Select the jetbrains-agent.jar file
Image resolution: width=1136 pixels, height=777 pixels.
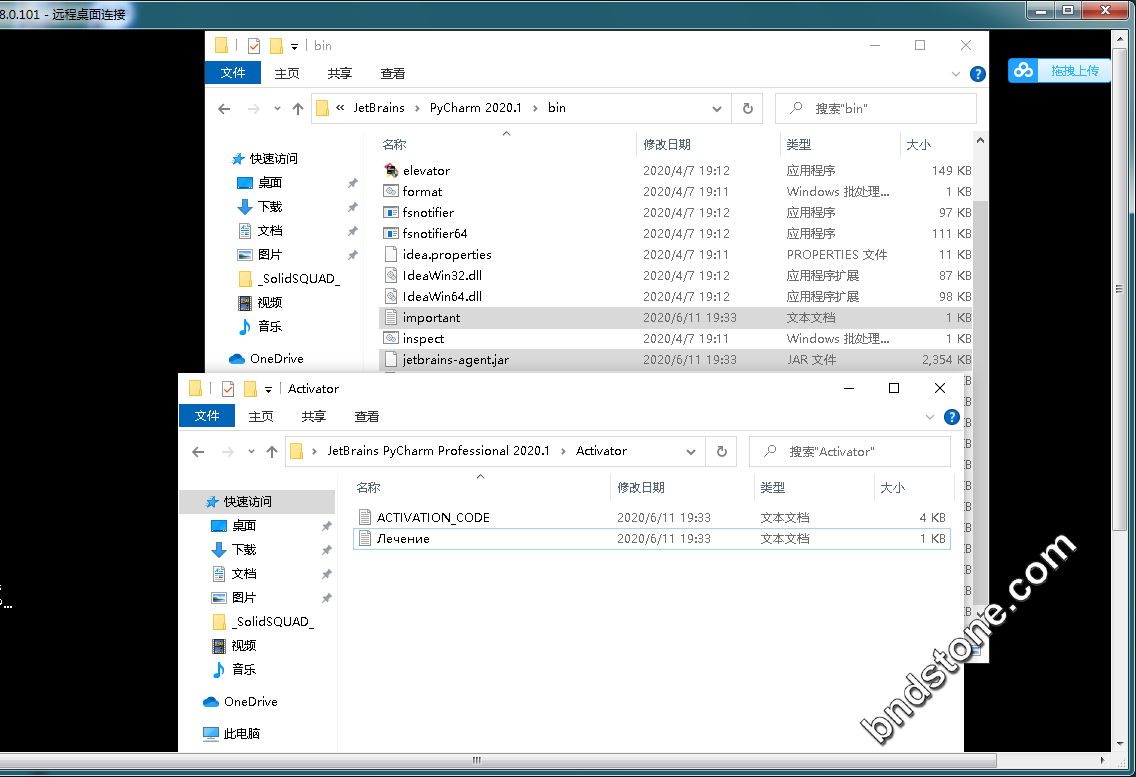(455, 360)
